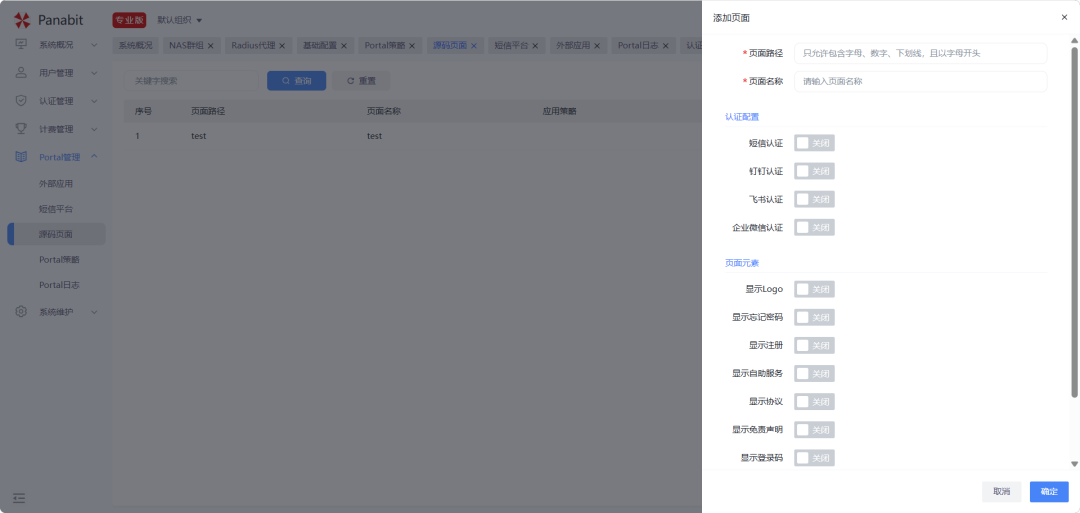Click the 计费管理 trophy icon
Image resolution: width=1080 pixels, height=513 pixels.
[21, 129]
